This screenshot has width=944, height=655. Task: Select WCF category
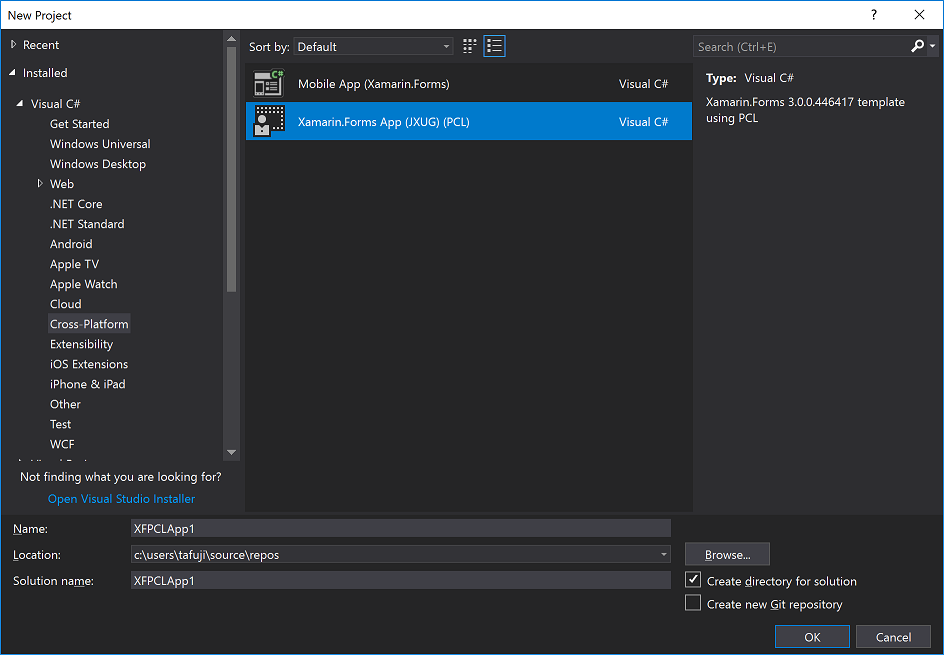tap(62, 444)
